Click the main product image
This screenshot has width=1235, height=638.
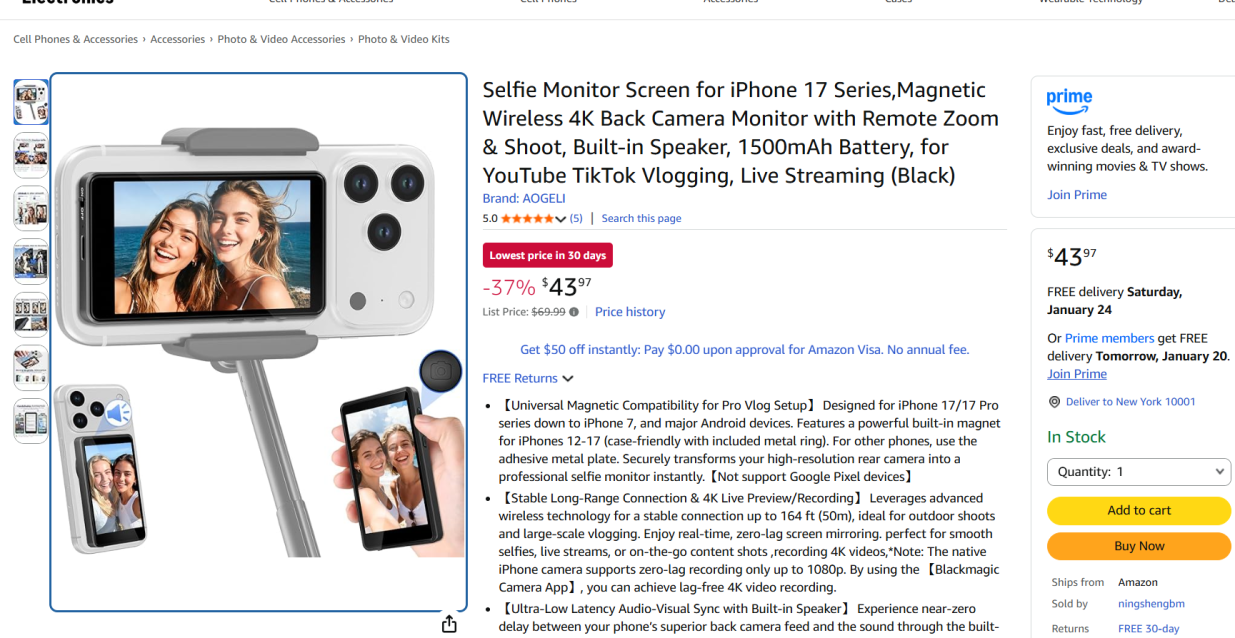tap(259, 342)
